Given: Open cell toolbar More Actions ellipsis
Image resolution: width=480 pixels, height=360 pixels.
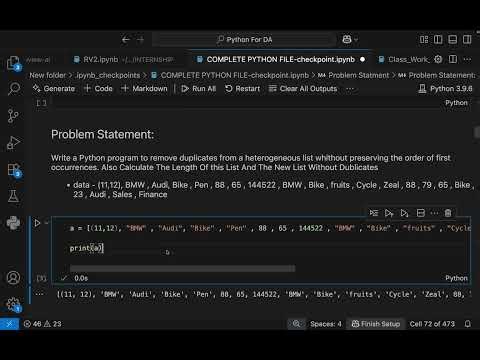Looking at the screenshot, I should (434, 213).
